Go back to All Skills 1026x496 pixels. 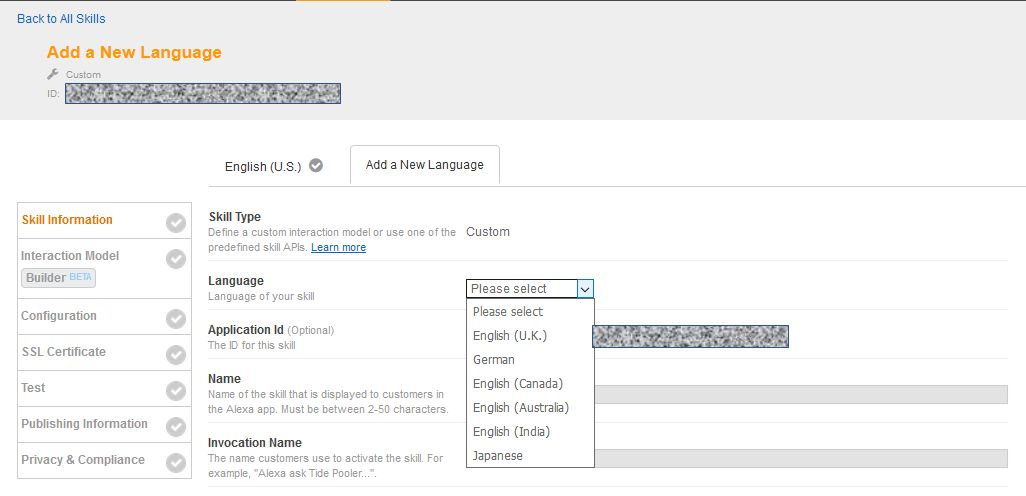(61, 19)
